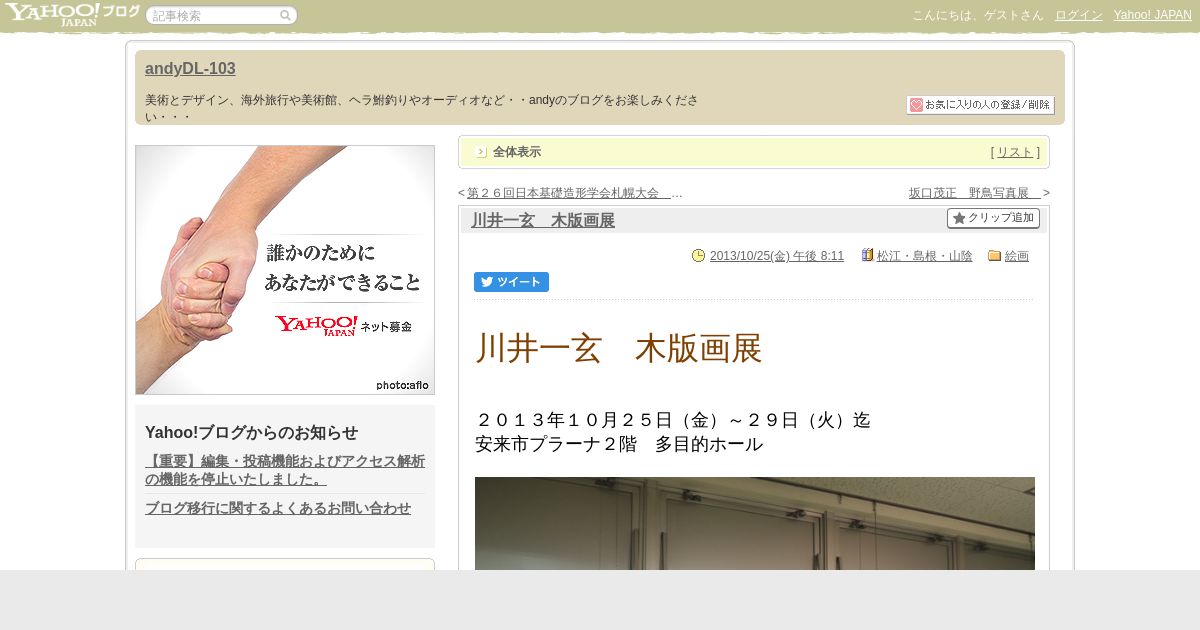Click the ツイート button
1200x630 pixels.
511,282
